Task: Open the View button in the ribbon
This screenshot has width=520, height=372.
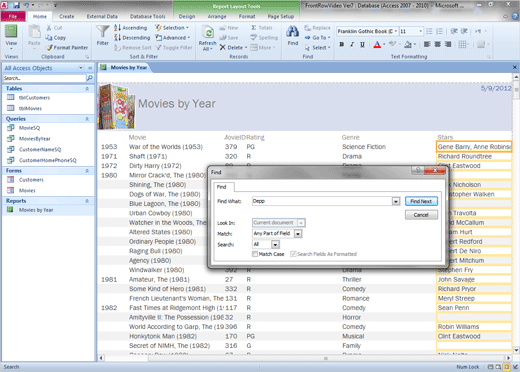Action: (11, 37)
